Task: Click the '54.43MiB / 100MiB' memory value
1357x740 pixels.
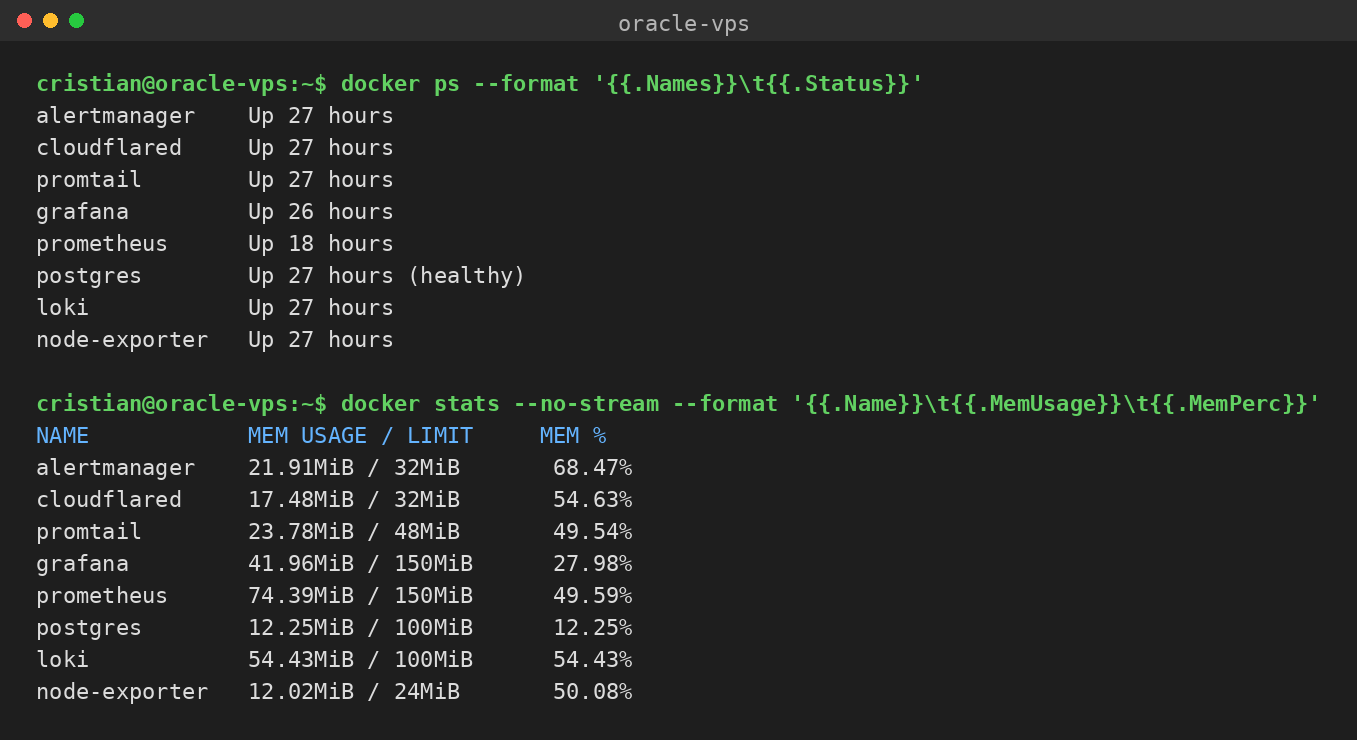Action: [360, 660]
